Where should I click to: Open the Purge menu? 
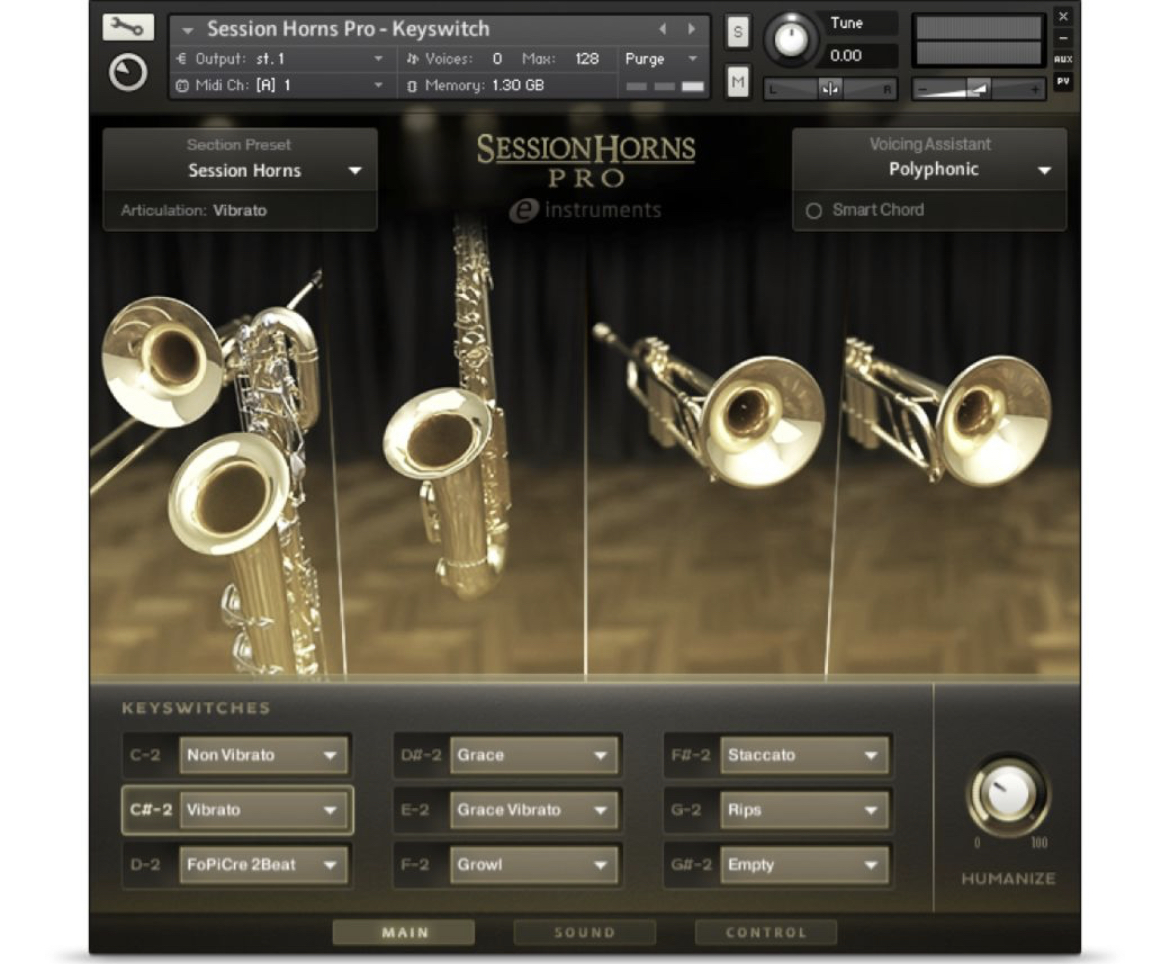pos(661,58)
